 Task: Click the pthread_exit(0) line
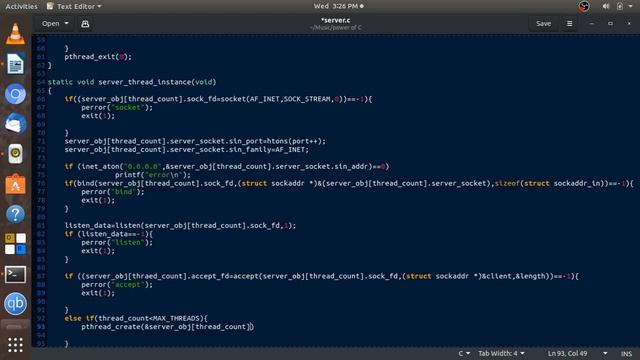pos(98,57)
